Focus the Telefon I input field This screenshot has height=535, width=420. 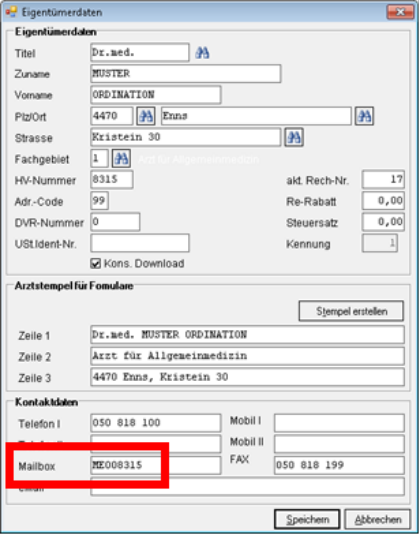pyautogui.click(x=156, y=423)
